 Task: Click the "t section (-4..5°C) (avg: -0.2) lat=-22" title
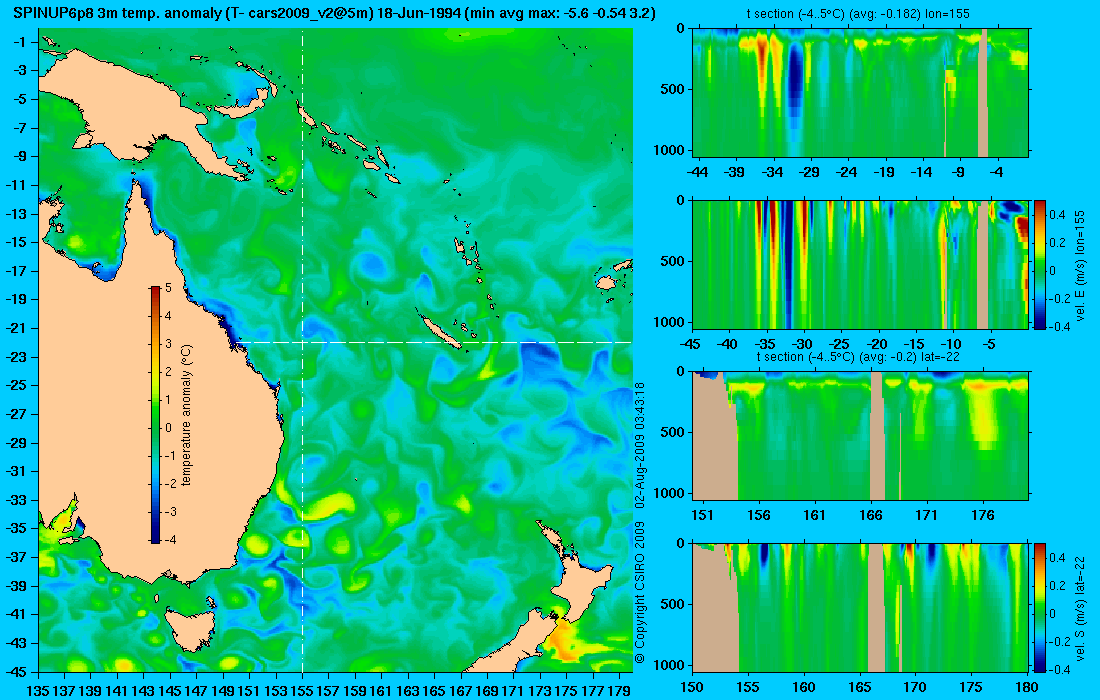coord(858,356)
